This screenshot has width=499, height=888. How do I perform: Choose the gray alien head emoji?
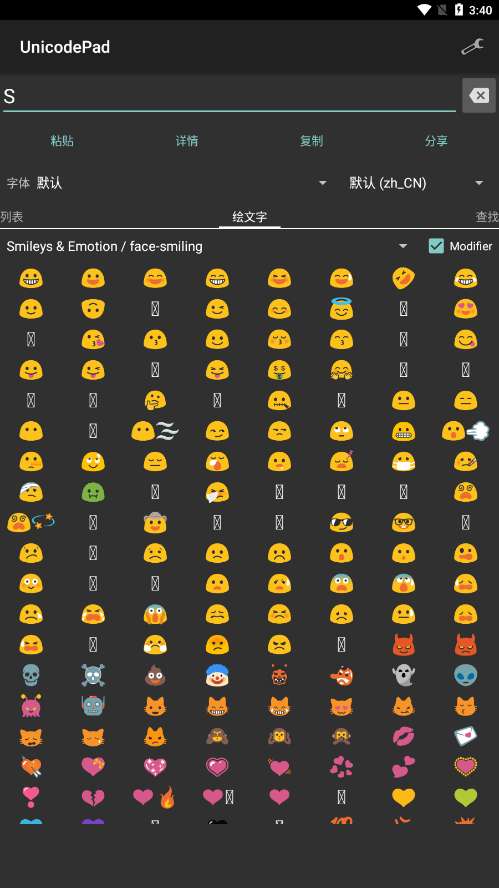pyautogui.click(x=466, y=675)
